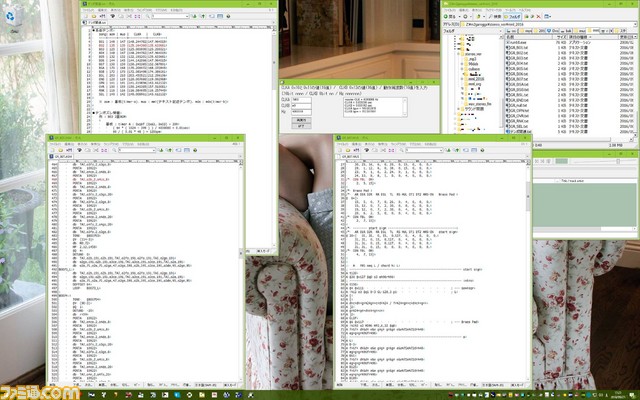The width and height of the screenshot is (640, 400).
Task: Select GR_B04.txt in Explorer file list
Action: pos(518,63)
